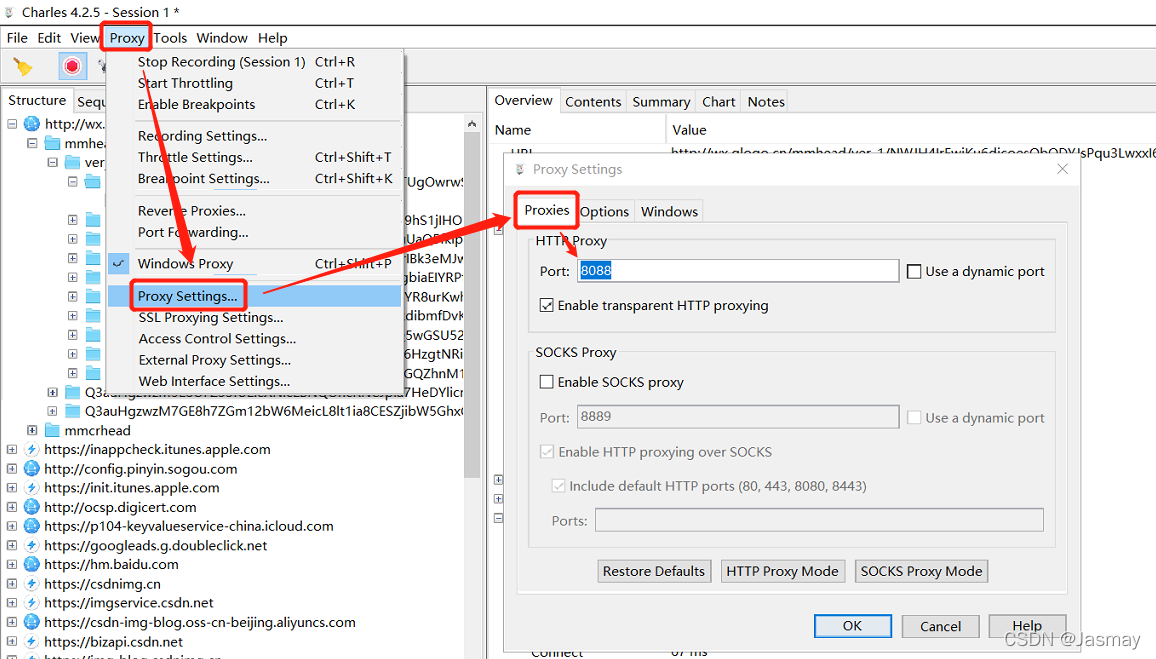The width and height of the screenshot is (1156, 659).
Task: Click lightning icon of imgservice.csdn.net
Action: (x=32, y=602)
